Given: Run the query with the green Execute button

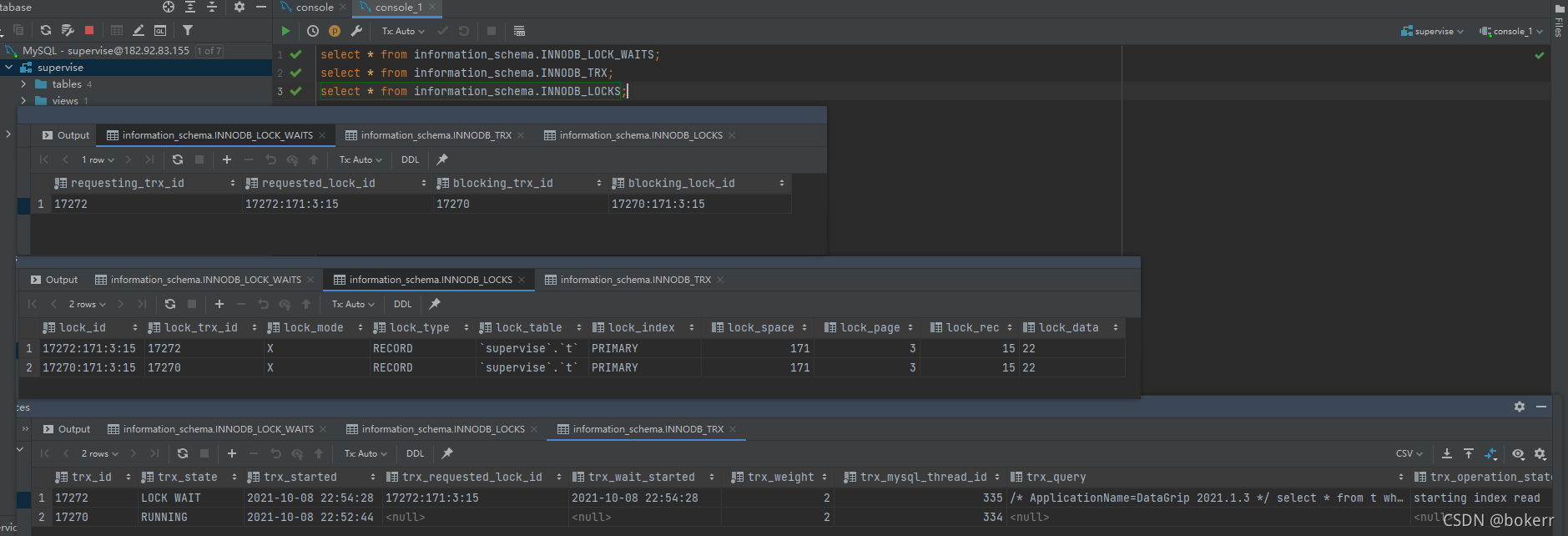Looking at the screenshot, I should [285, 31].
